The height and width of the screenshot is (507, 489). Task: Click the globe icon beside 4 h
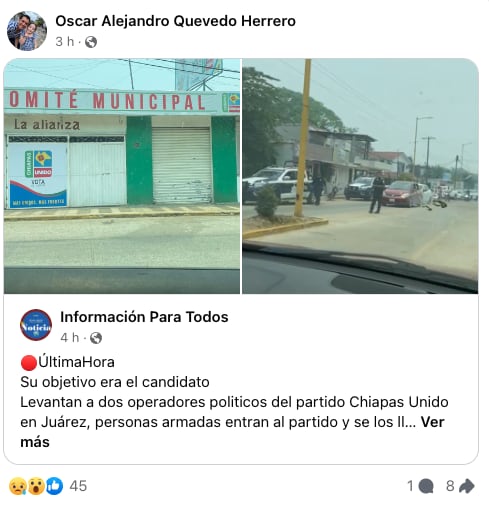(96, 338)
